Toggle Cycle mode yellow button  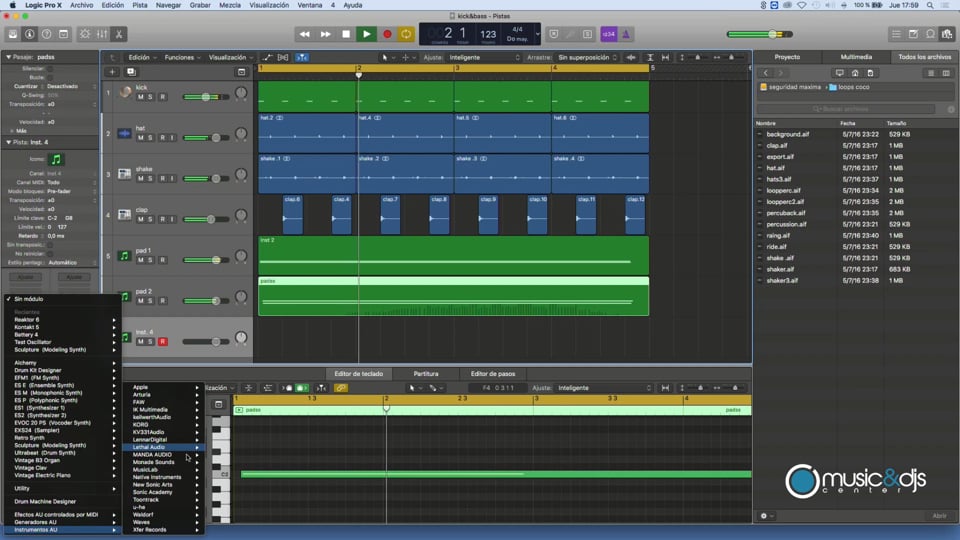click(x=406, y=34)
